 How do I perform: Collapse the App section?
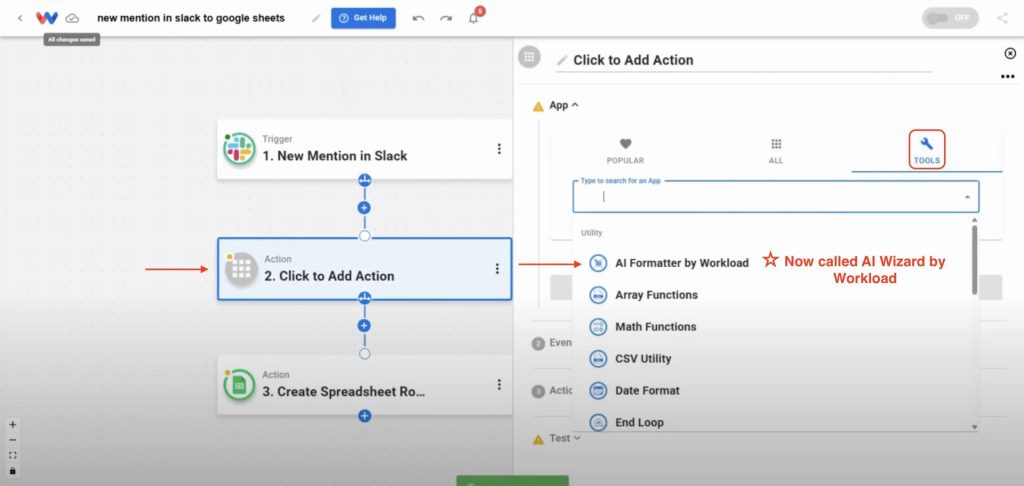564,105
